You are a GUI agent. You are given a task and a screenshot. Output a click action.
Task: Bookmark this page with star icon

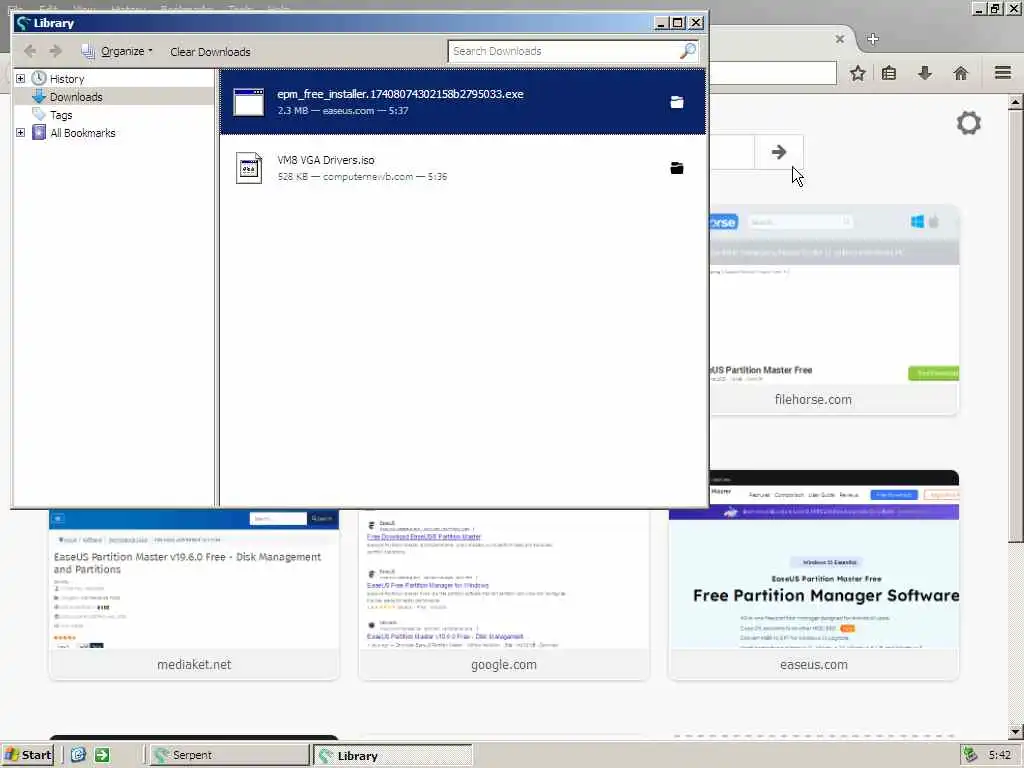pos(857,73)
